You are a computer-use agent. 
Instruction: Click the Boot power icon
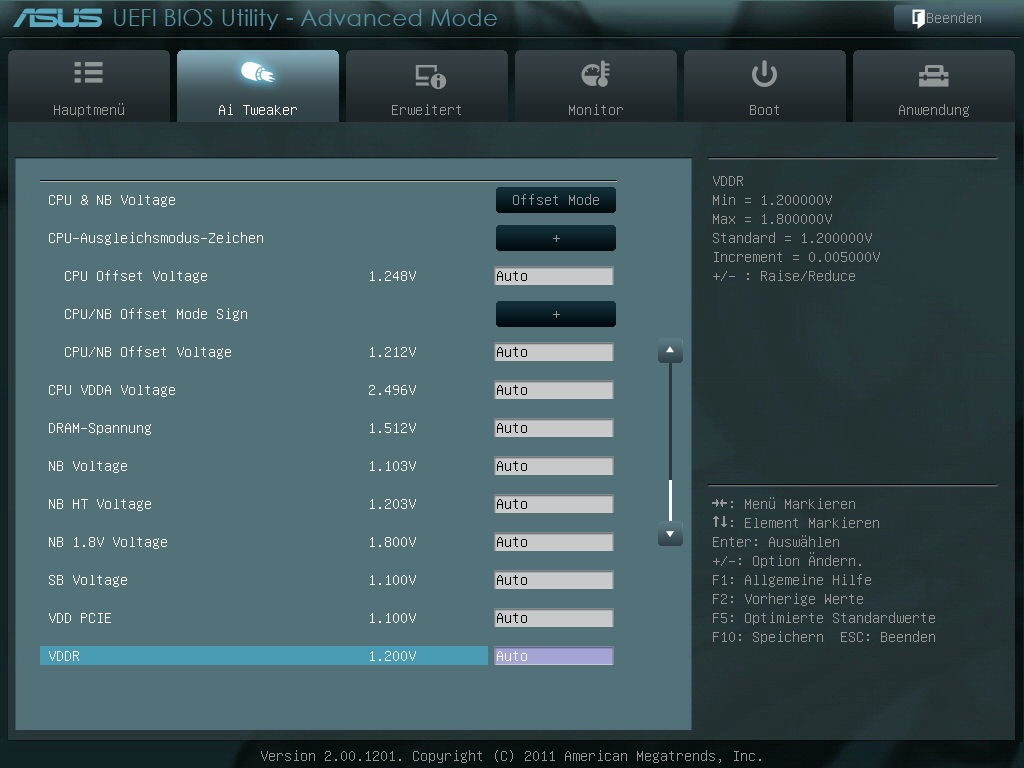point(764,74)
